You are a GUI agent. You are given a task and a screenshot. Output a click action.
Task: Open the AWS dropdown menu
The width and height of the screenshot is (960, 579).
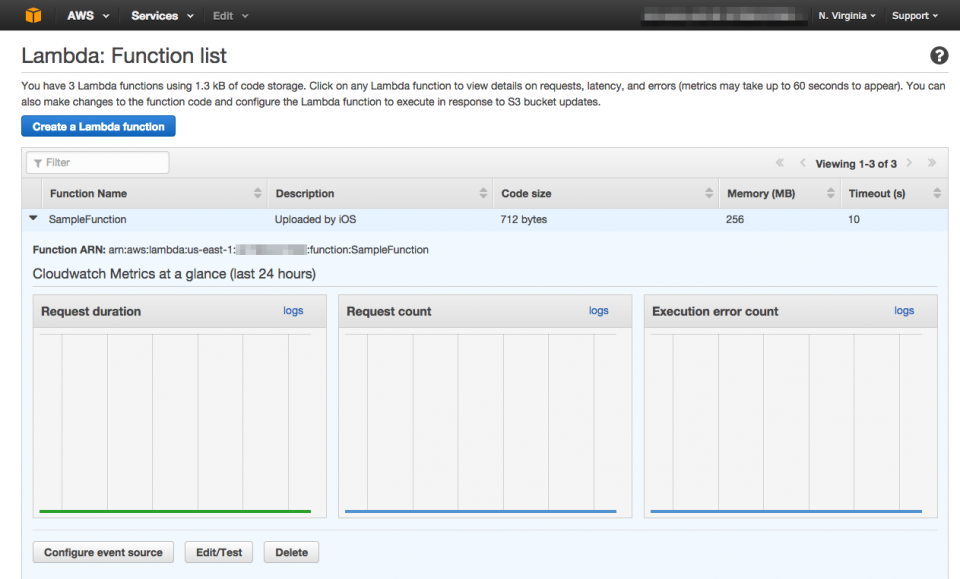[88, 16]
